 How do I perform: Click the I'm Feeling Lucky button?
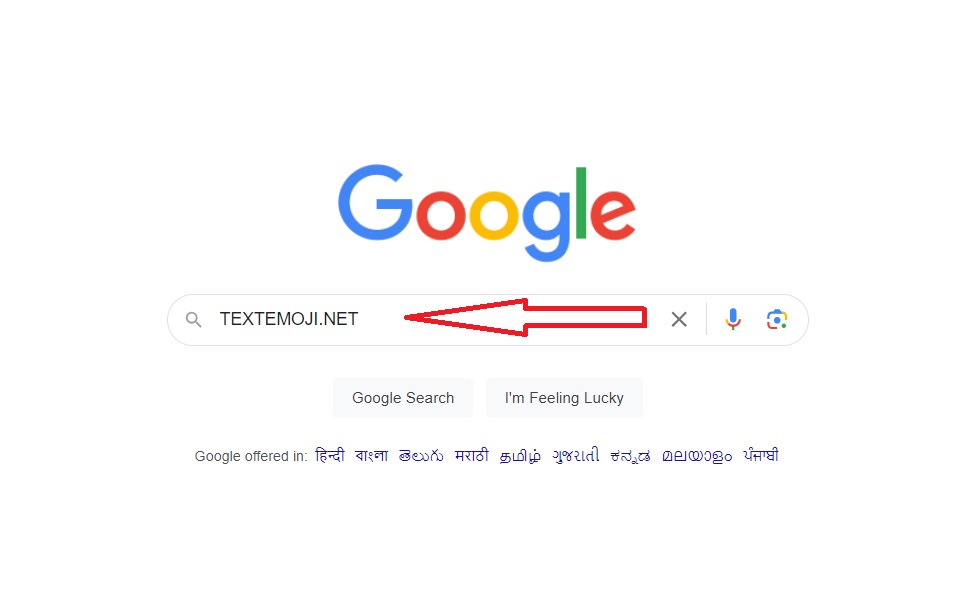(x=564, y=398)
